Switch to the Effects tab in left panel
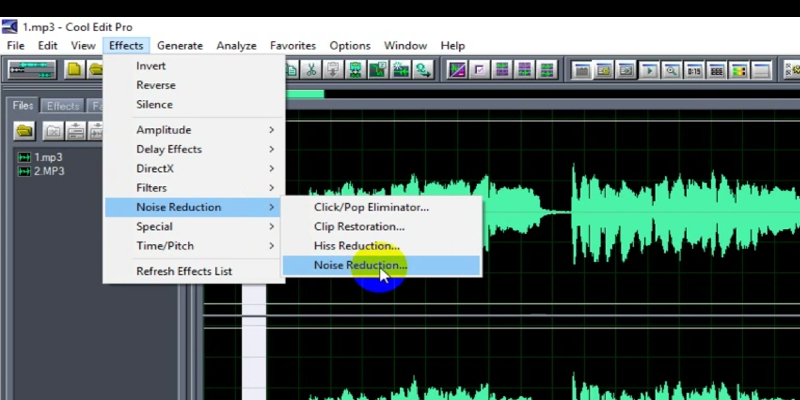 63,106
